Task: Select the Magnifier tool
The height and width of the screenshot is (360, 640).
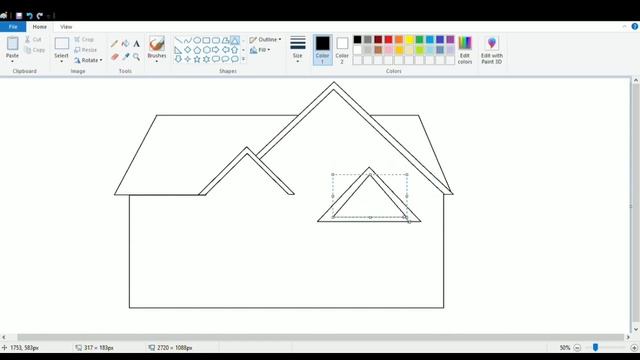Action: 136,57
